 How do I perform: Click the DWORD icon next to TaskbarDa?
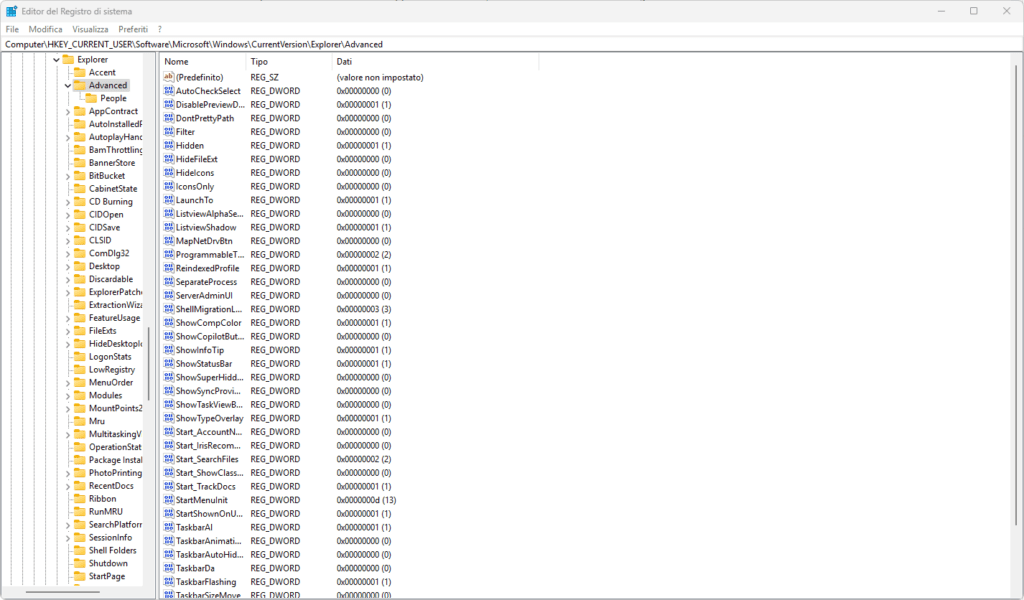pos(168,568)
